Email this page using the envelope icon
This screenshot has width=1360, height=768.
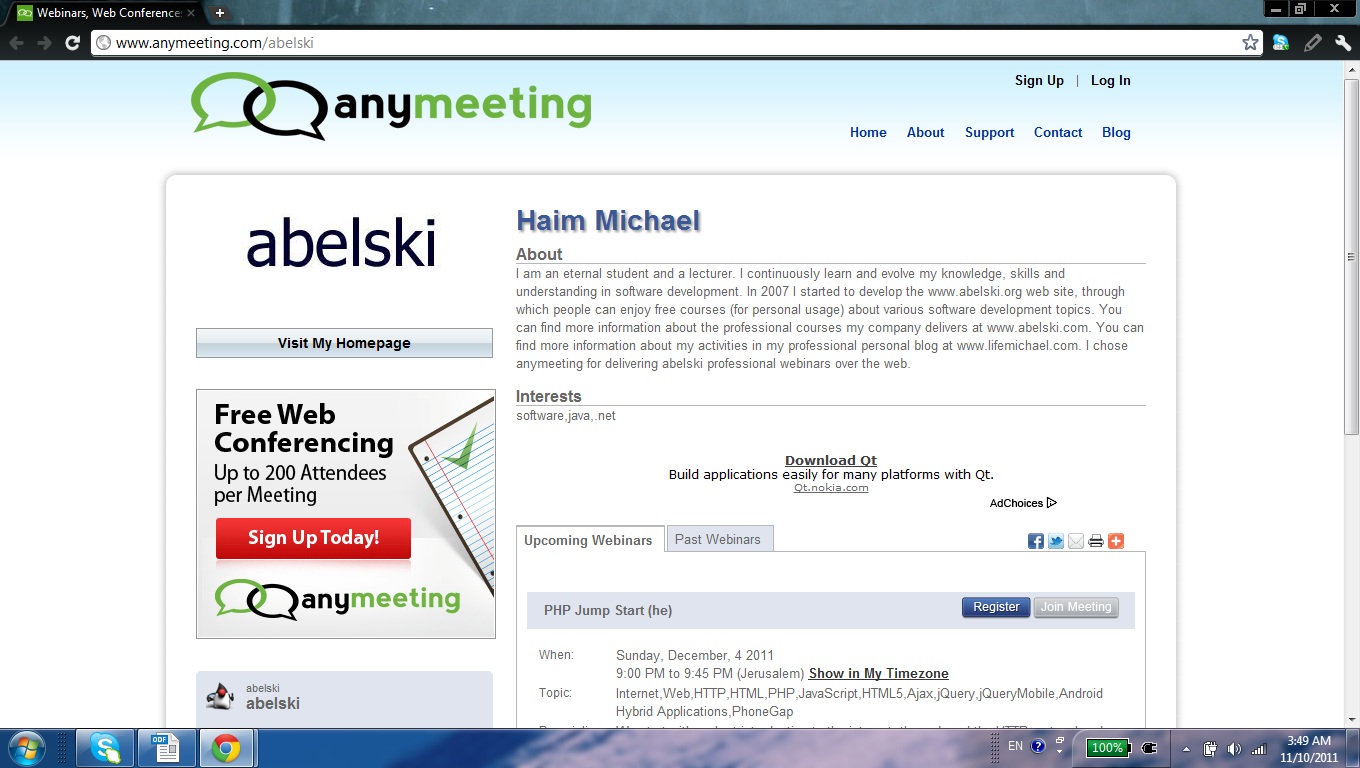tap(1076, 541)
